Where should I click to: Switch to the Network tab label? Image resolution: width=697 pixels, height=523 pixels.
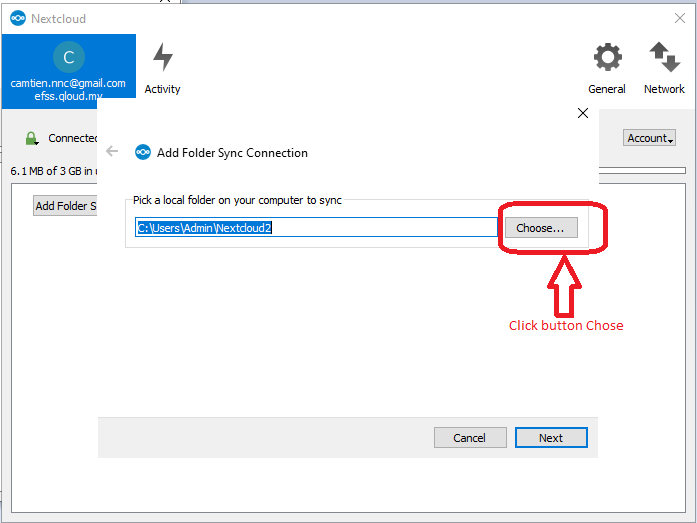pyautogui.click(x=664, y=89)
